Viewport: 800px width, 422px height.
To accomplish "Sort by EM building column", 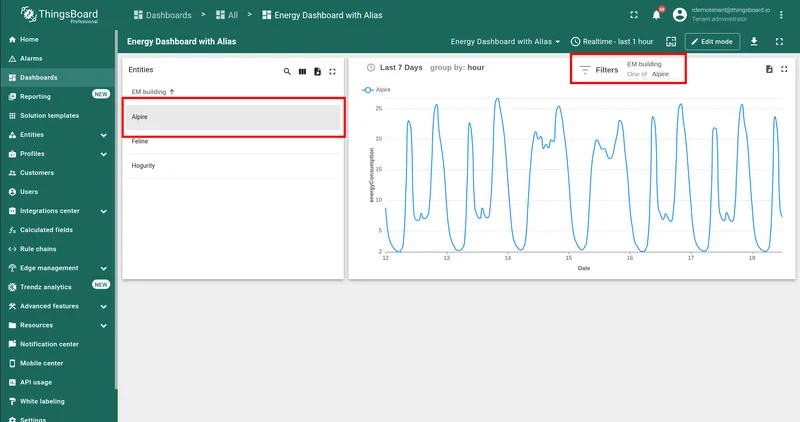I will [x=153, y=92].
